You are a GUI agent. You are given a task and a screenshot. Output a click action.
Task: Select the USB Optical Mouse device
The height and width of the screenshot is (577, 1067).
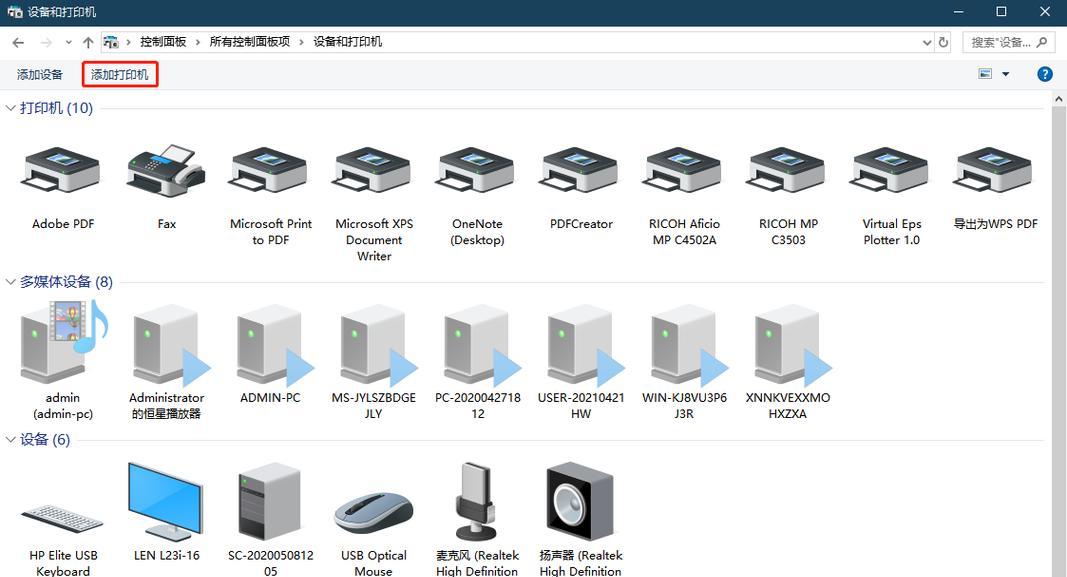click(x=374, y=514)
